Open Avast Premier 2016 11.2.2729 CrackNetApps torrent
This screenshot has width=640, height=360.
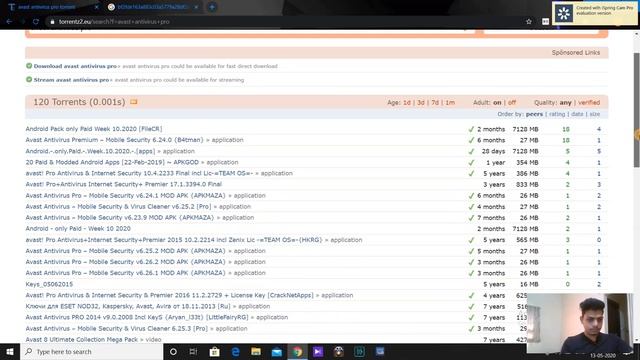[169, 295]
